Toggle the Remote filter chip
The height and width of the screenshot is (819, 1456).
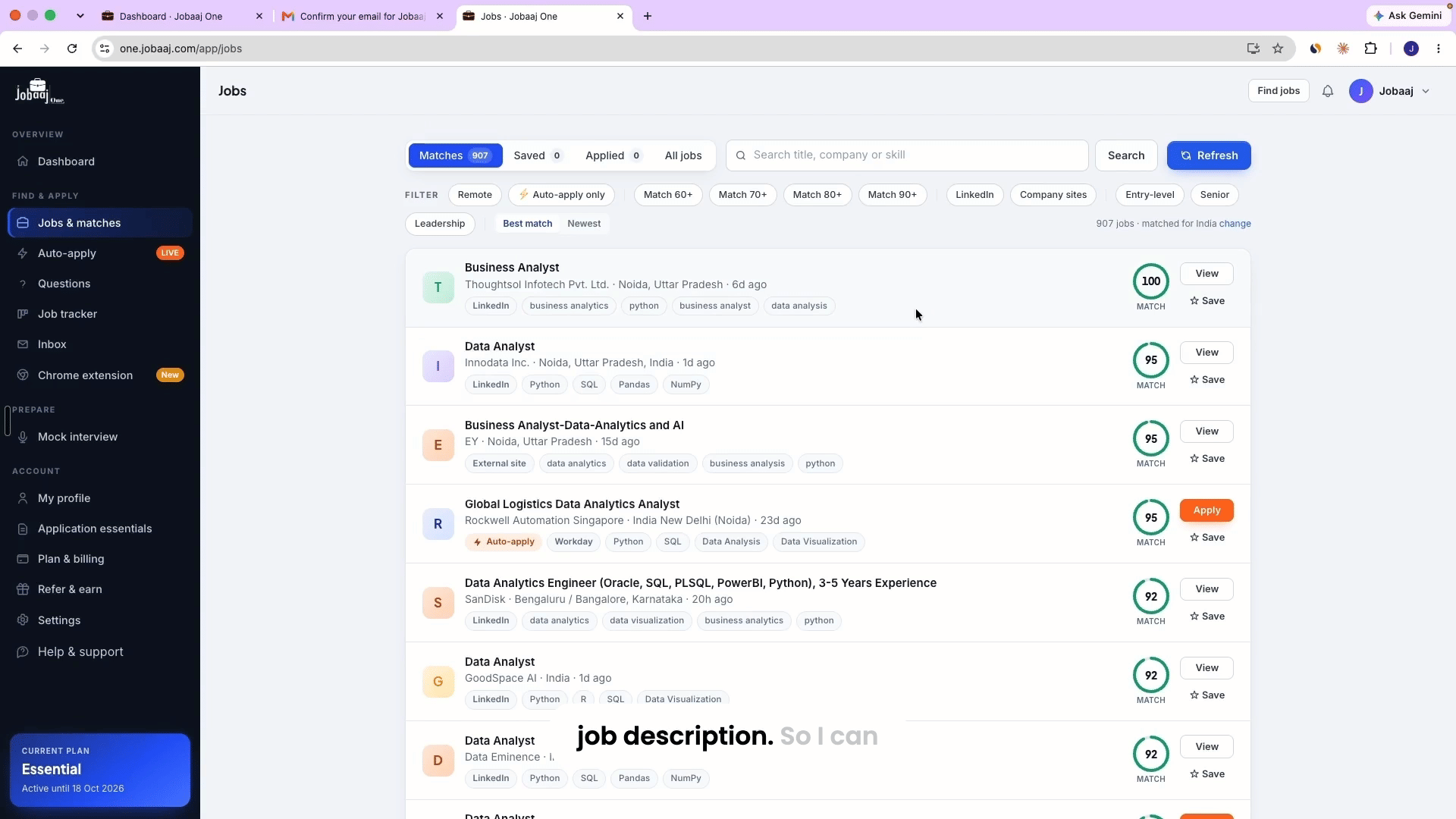tap(475, 195)
